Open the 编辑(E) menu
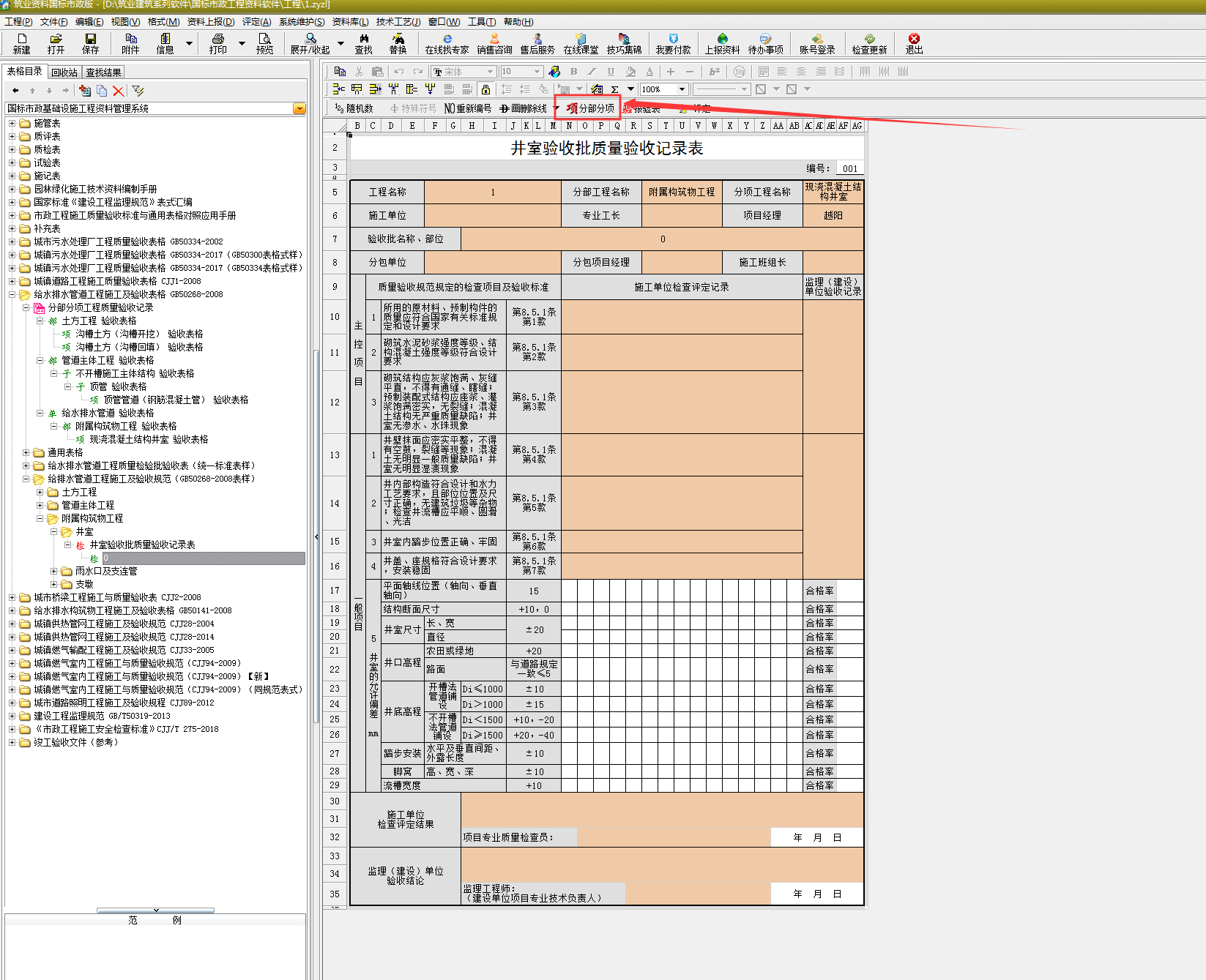 point(89,22)
